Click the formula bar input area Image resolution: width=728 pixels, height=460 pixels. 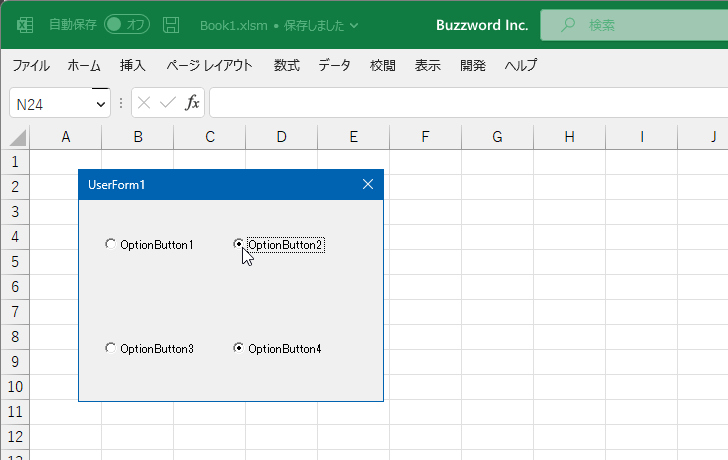click(x=468, y=103)
